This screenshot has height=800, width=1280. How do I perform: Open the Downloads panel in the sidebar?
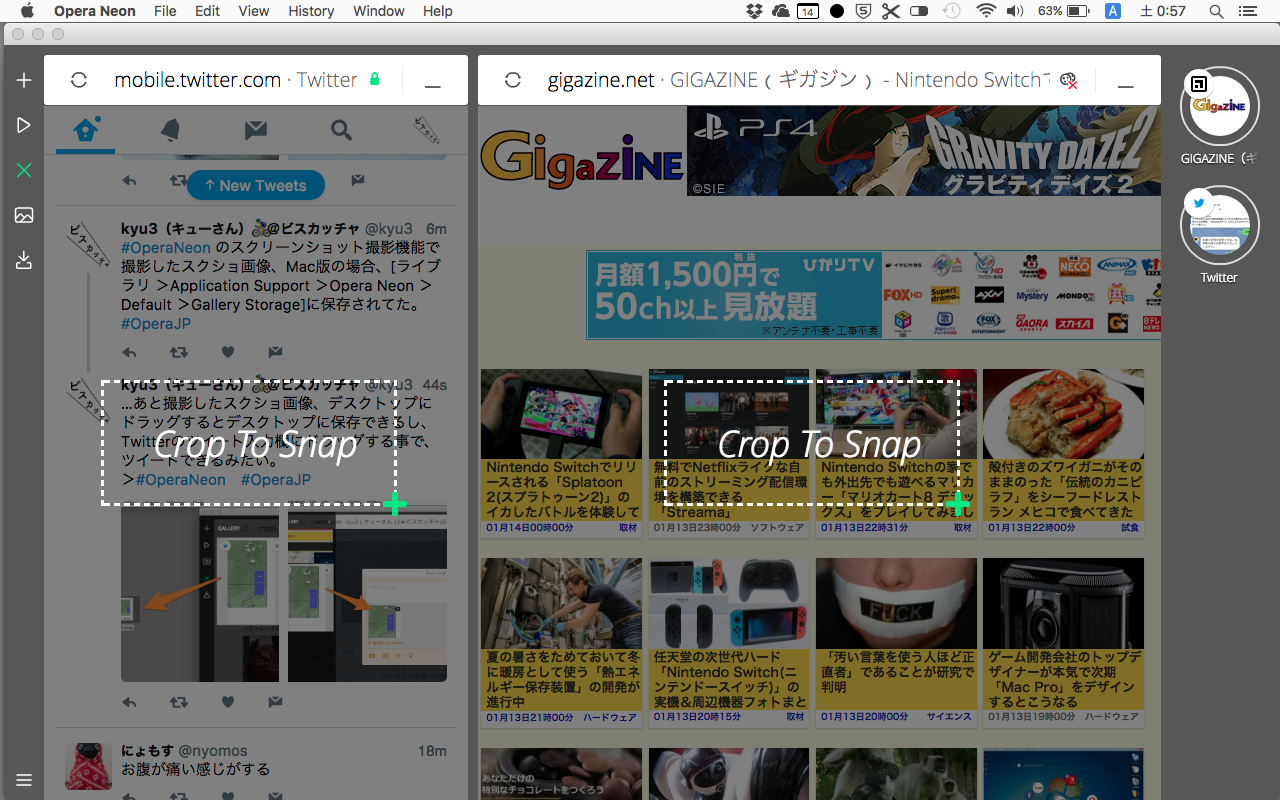[x=24, y=260]
